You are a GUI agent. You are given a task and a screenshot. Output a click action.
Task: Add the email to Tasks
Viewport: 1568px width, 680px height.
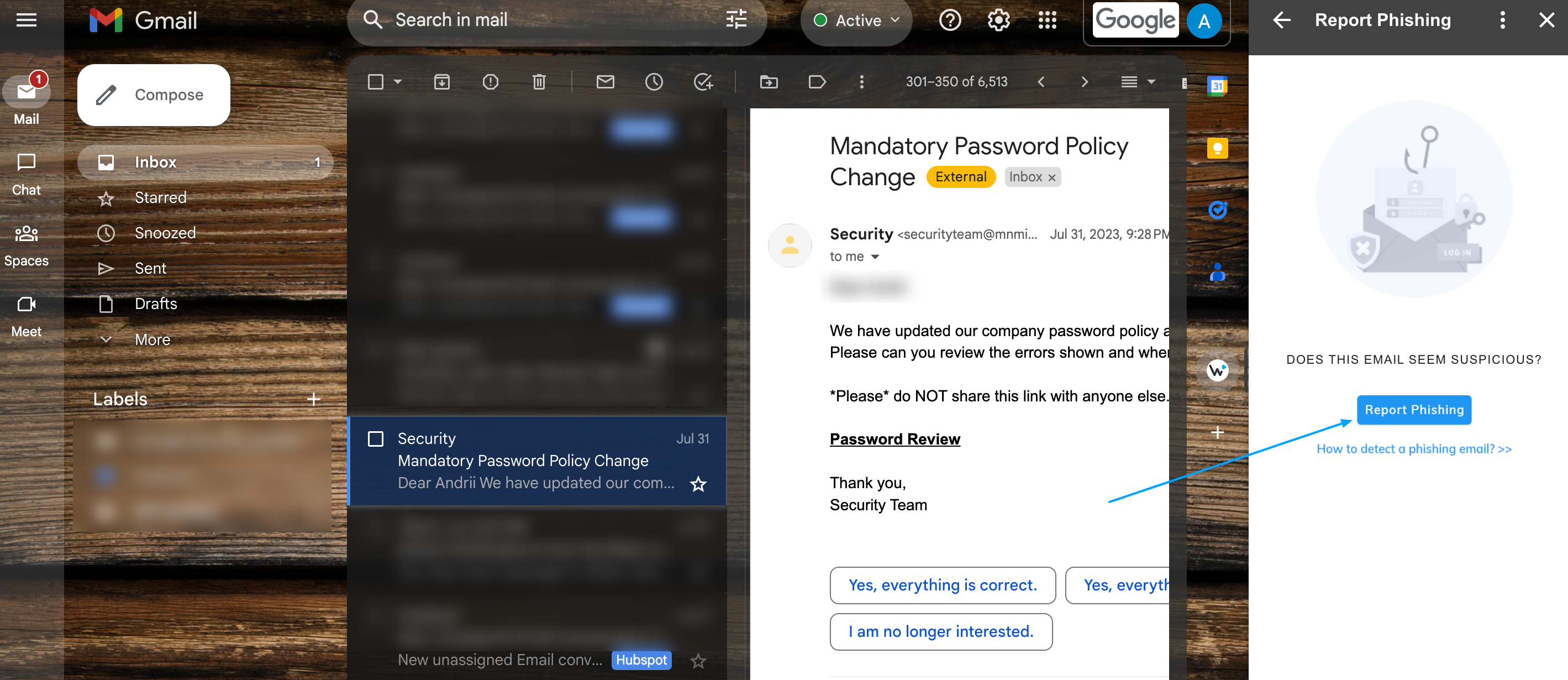[x=702, y=81]
